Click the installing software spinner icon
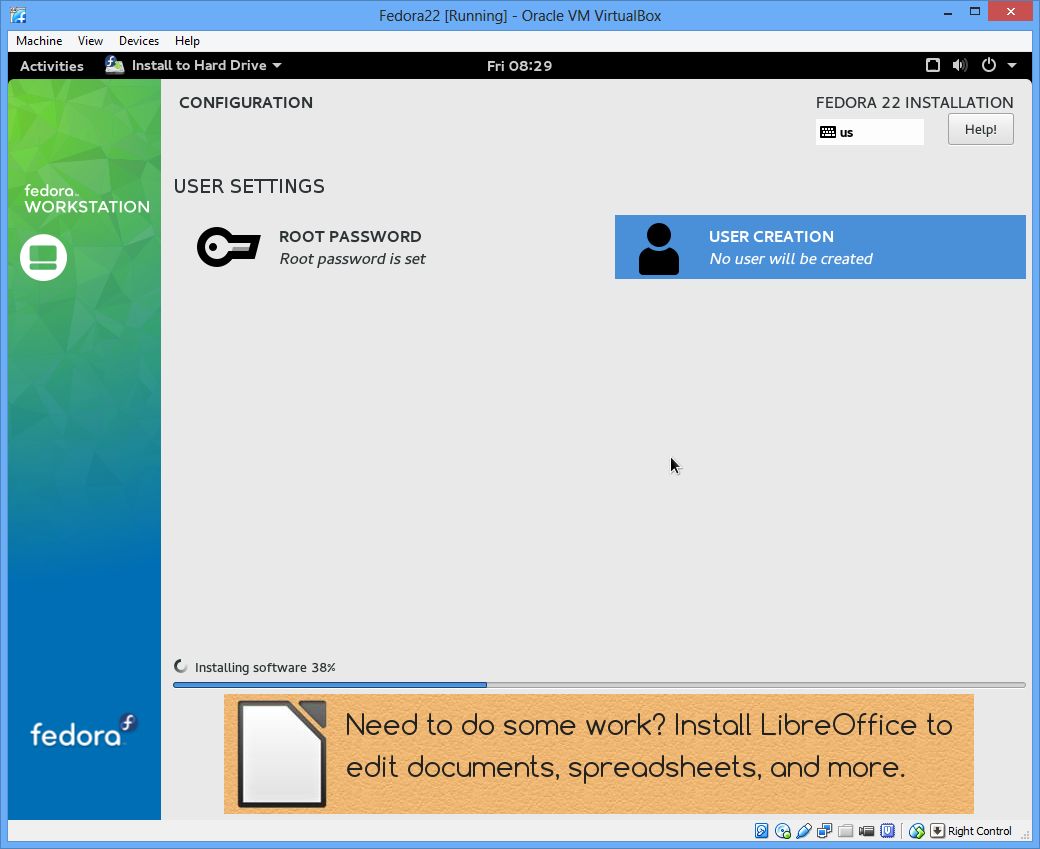The height and width of the screenshot is (849, 1040). (x=180, y=667)
